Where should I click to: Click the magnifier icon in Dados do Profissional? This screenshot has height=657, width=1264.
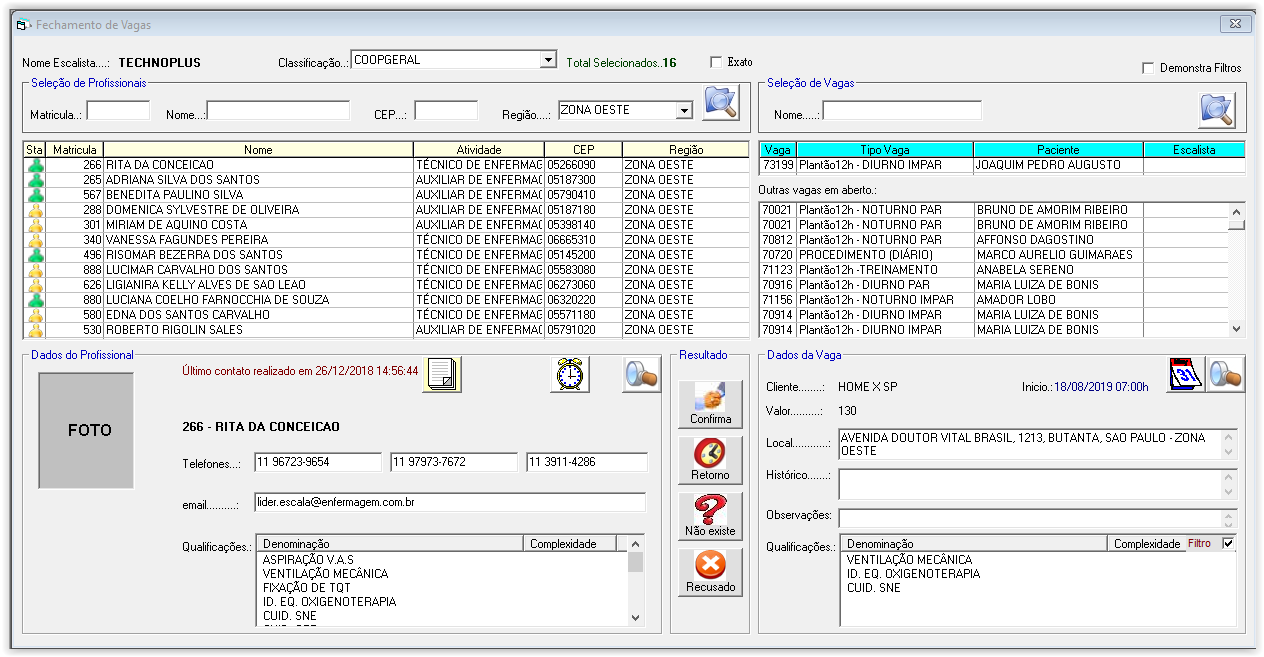point(641,374)
